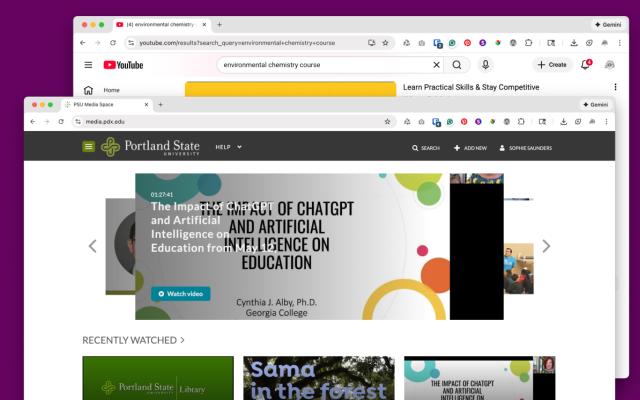Image resolution: width=640 pixels, height=400 pixels.
Task: Close the YouTube browser tab
Action: pyautogui.click(x=204, y=25)
